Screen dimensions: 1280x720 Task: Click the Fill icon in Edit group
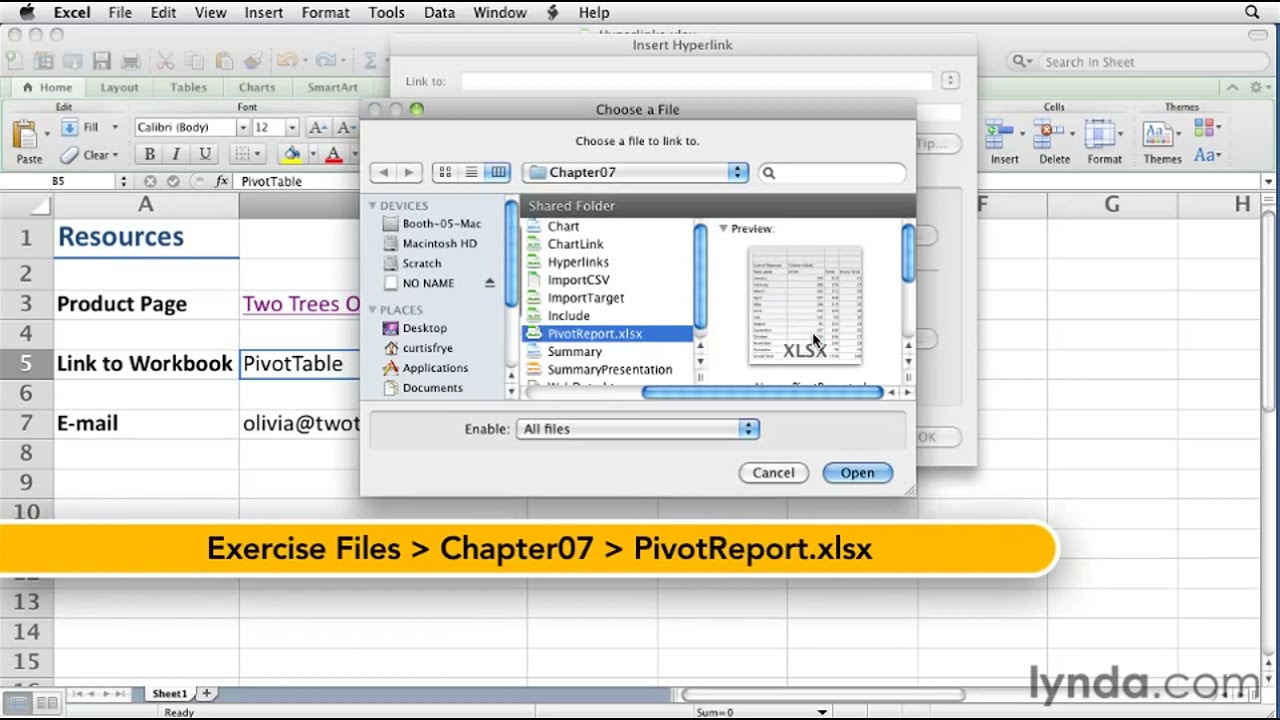coord(69,127)
